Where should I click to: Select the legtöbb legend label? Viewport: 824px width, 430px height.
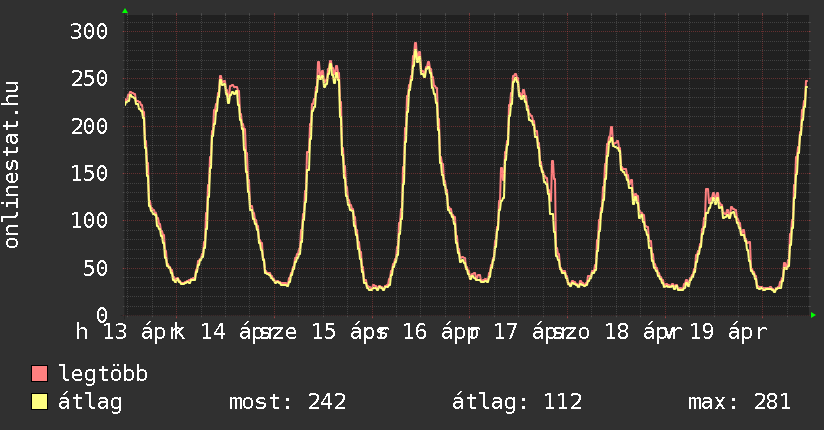104,374
